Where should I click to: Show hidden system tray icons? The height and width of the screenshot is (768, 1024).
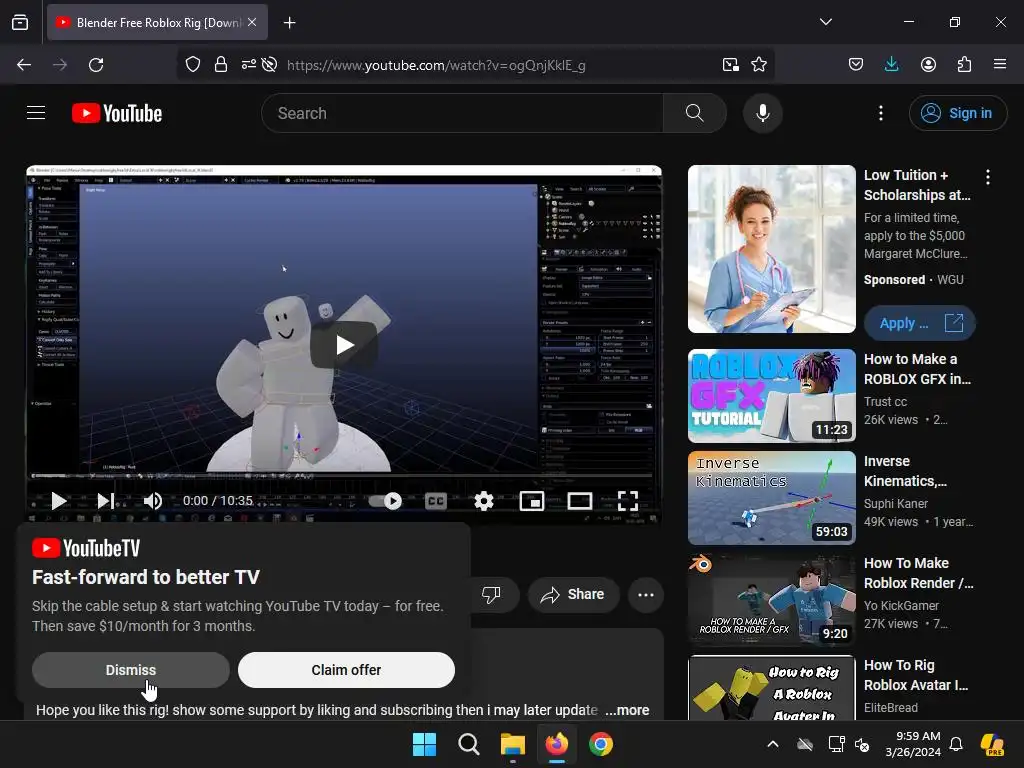coord(773,744)
